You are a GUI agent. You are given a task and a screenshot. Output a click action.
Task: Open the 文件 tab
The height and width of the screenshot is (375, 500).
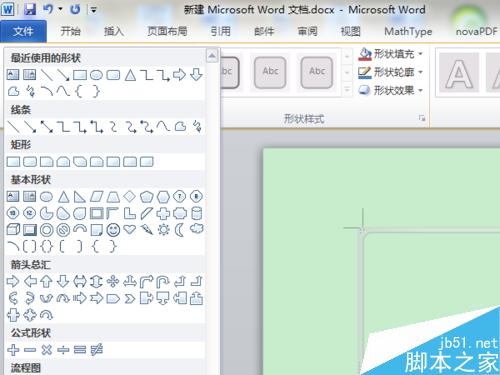[23, 31]
